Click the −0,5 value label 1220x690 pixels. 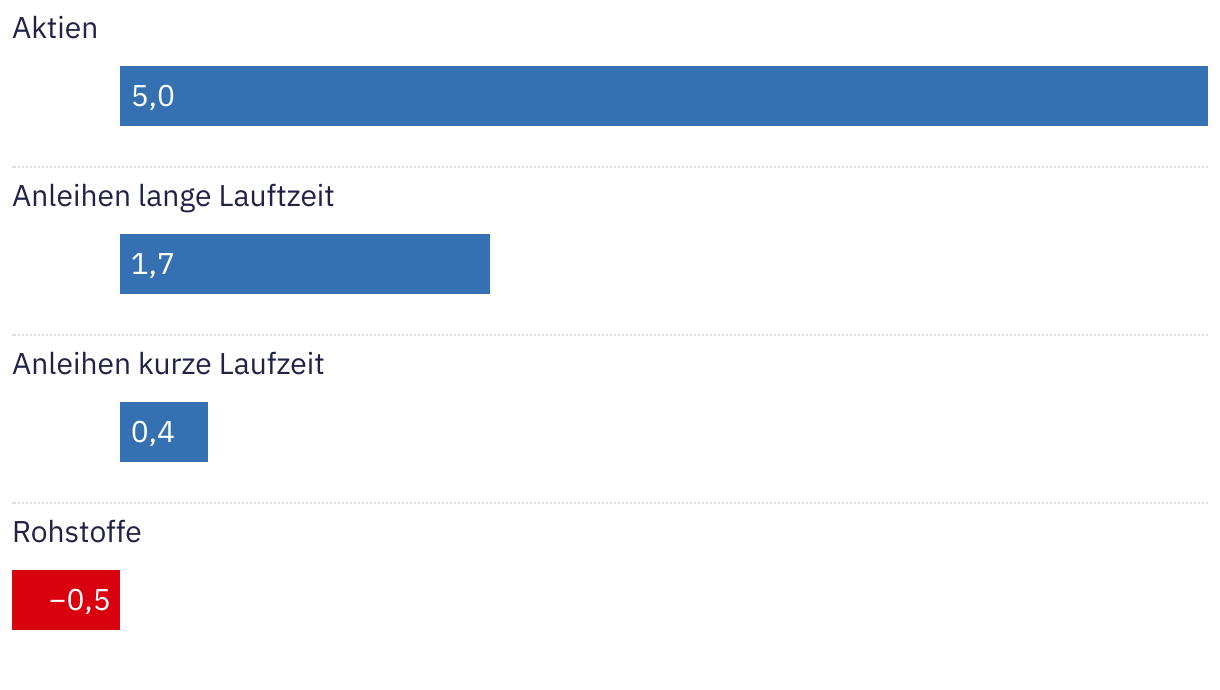point(79,600)
